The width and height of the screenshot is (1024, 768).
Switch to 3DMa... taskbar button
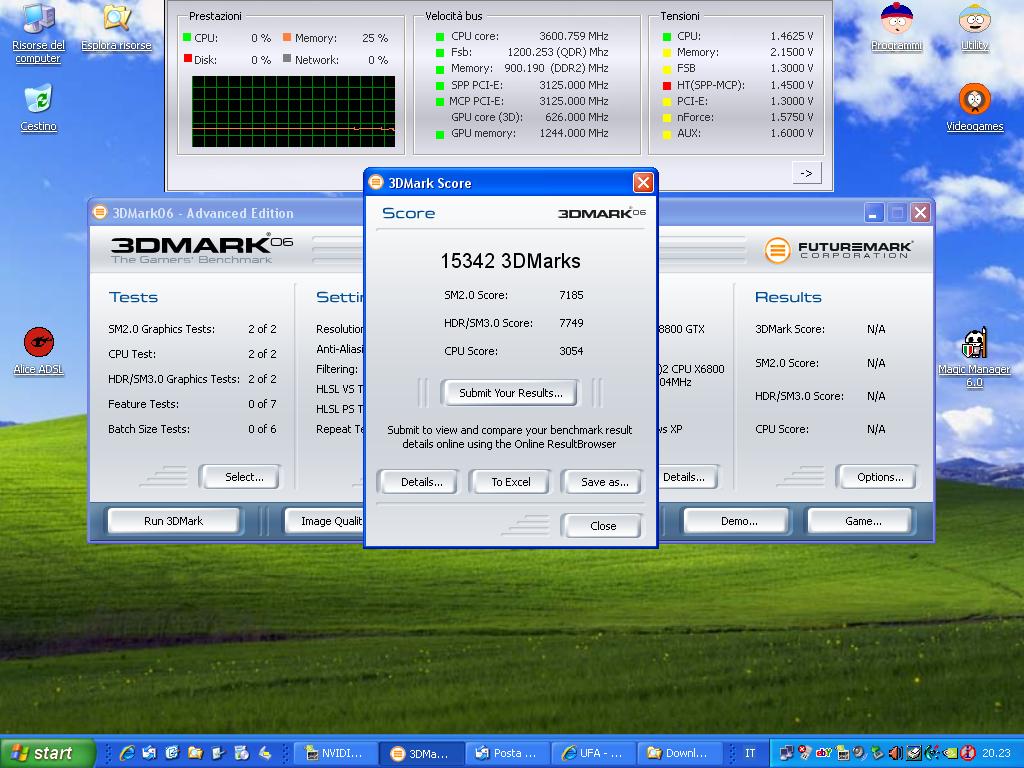(423, 753)
